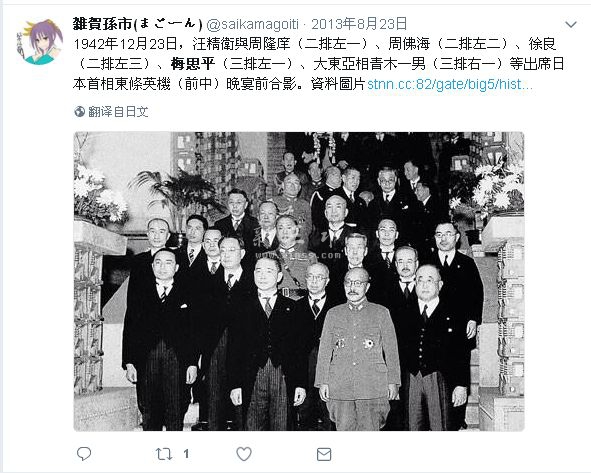Click 翻译自日文 to translate the tweet
Screen dimensions: 591x473
(118, 112)
